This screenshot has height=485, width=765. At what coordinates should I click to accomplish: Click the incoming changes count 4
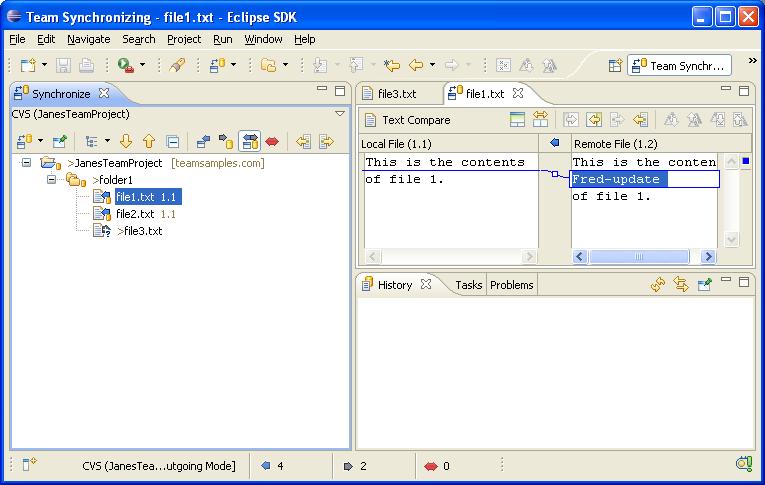pos(280,466)
